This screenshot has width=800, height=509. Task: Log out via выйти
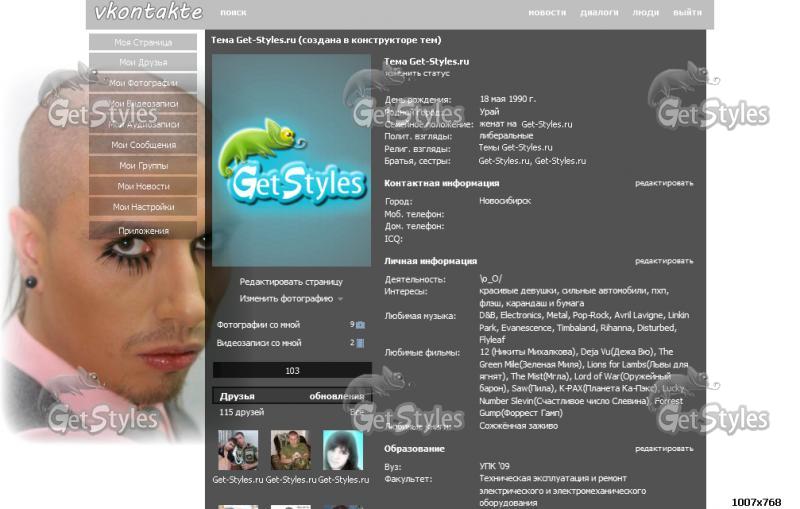coord(687,12)
